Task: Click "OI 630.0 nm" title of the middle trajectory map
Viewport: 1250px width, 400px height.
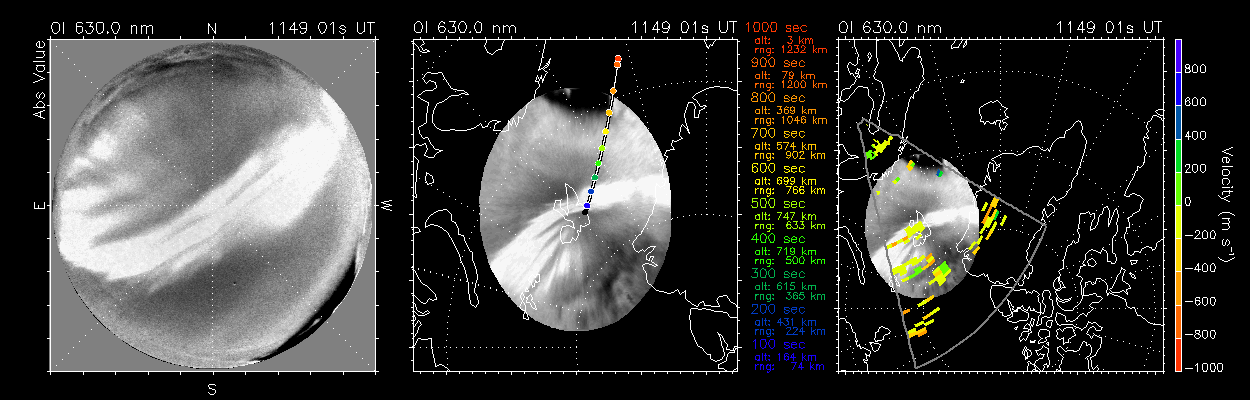Action: pos(465,28)
